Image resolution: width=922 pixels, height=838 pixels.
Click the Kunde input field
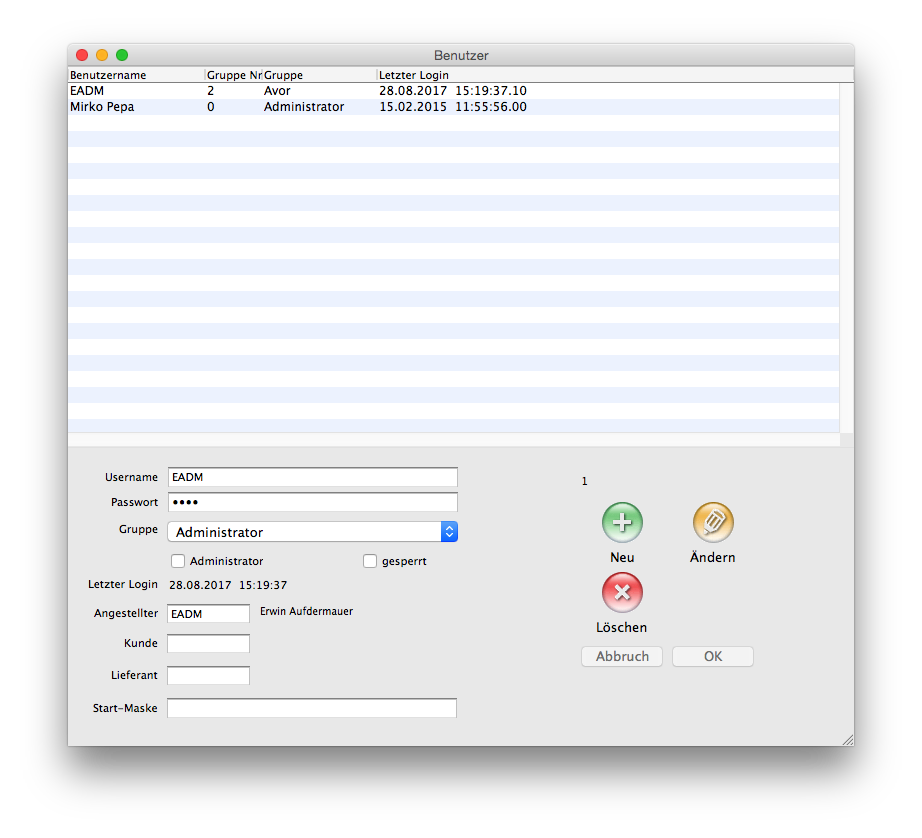pyautogui.click(x=208, y=643)
